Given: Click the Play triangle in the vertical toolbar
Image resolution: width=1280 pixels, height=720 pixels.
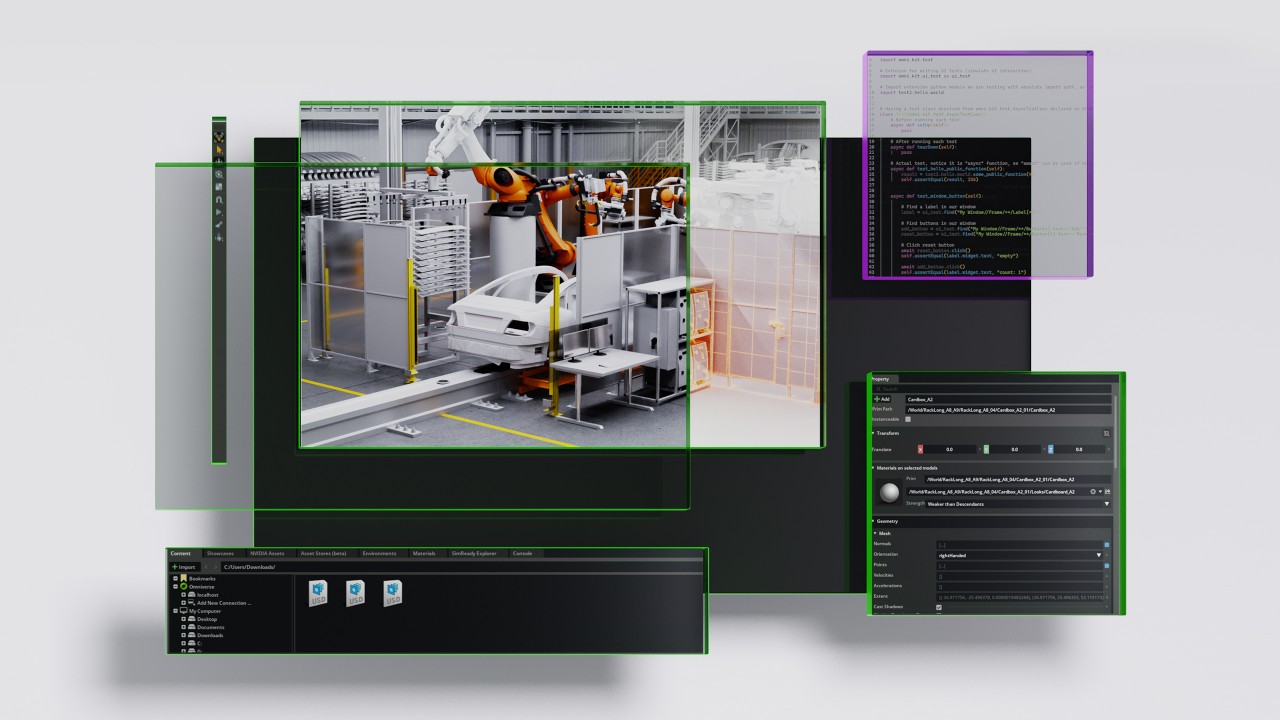Looking at the screenshot, I should pyautogui.click(x=219, y=212).
